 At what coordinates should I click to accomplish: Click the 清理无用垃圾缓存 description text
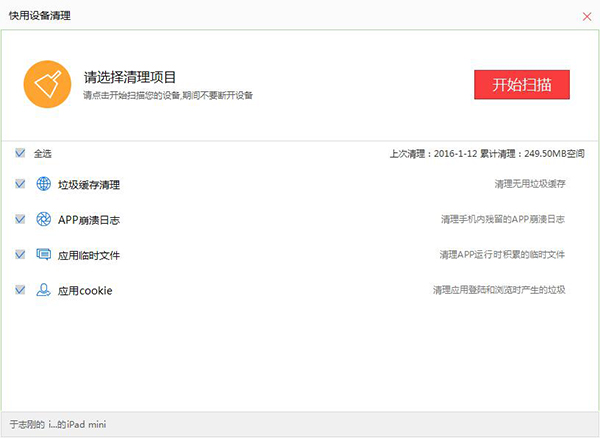pos(530,185)
